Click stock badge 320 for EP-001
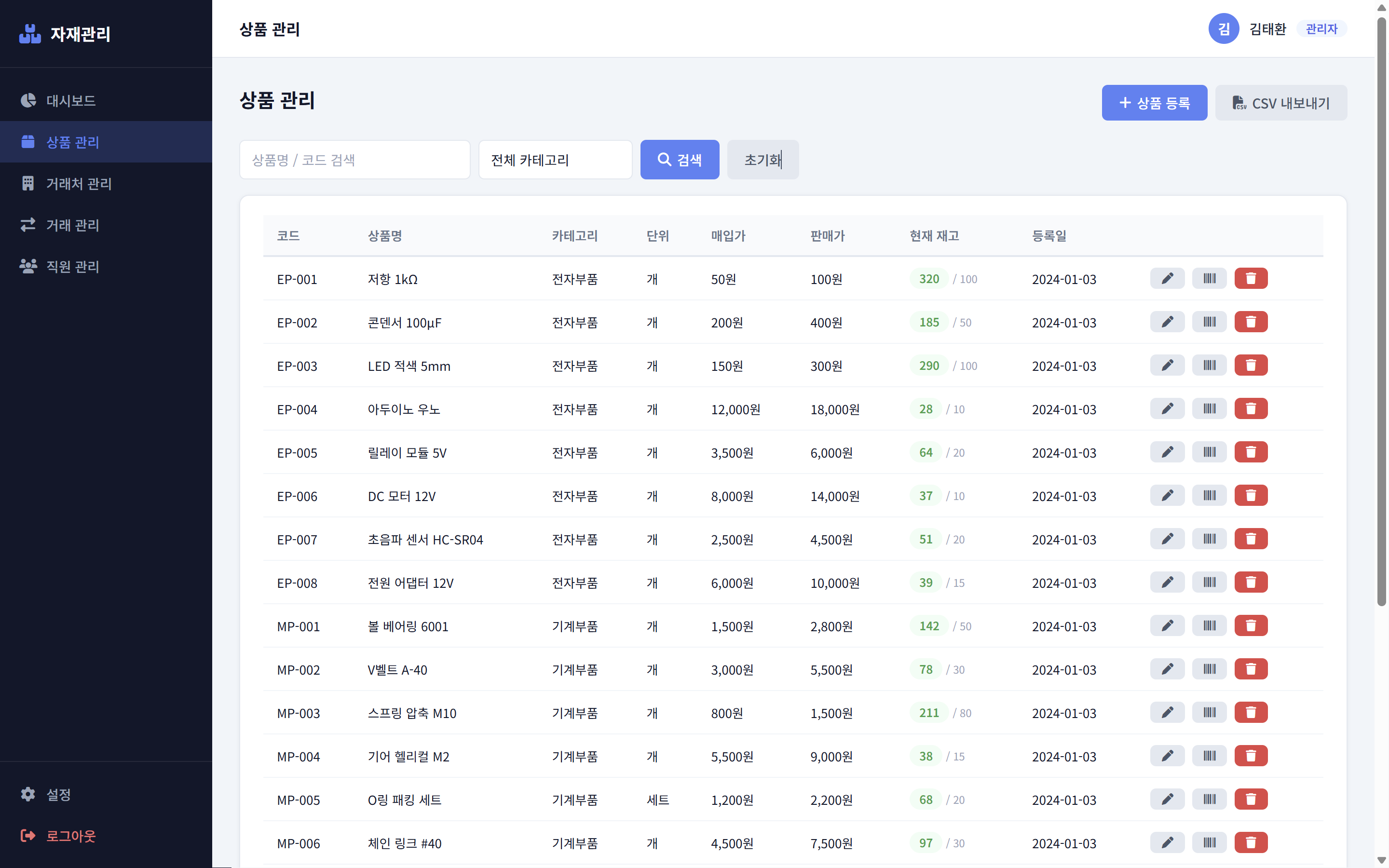Screen dimensions: 1389x868 click(929, 279)
